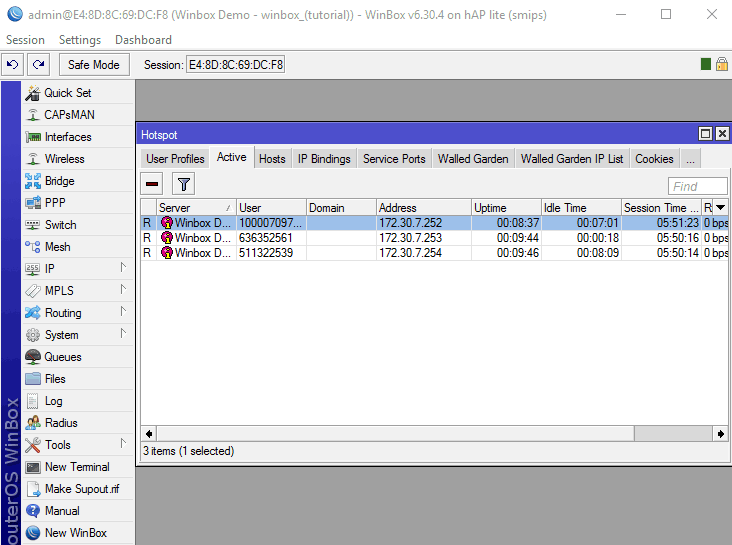Open the Wireless icon
The height and width of the screenshot is (545, 732).
click(33, 159)
